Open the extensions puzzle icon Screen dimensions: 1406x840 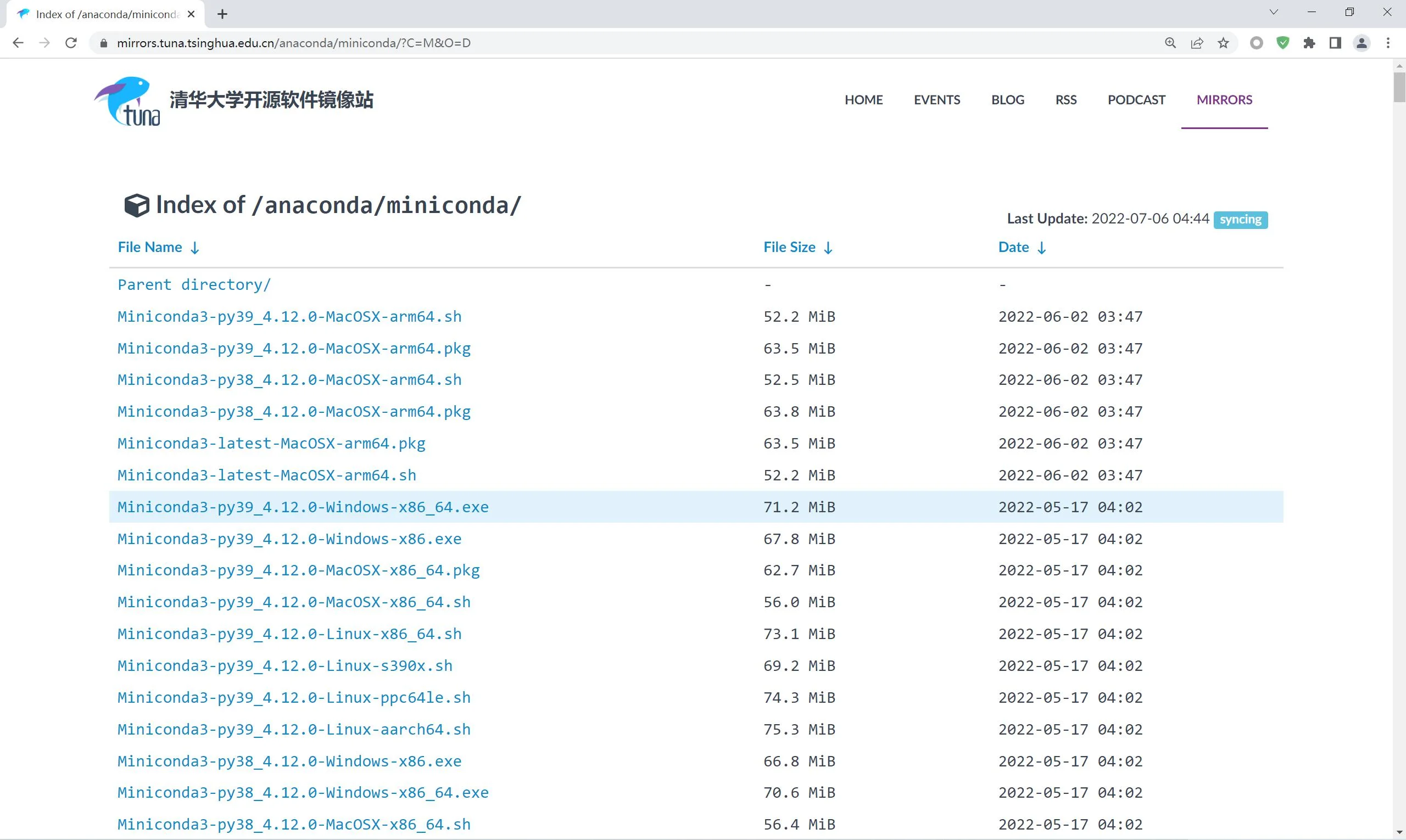tap(1309, 43)
